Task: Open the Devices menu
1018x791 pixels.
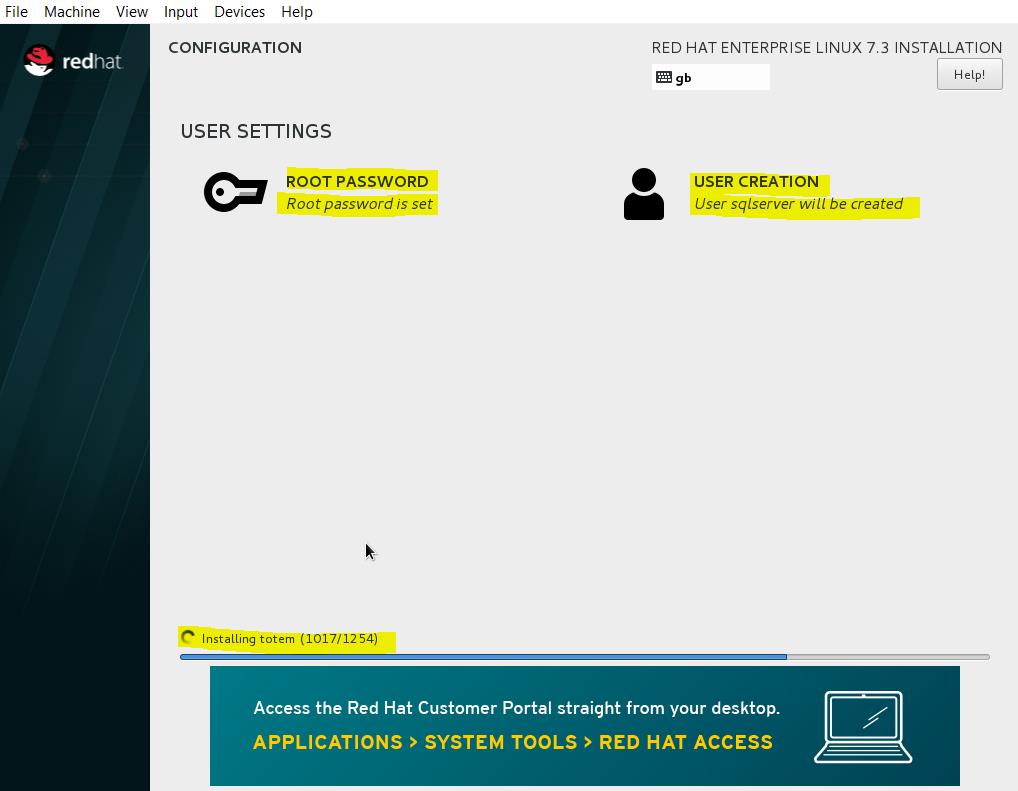Action: pos(240,12)
